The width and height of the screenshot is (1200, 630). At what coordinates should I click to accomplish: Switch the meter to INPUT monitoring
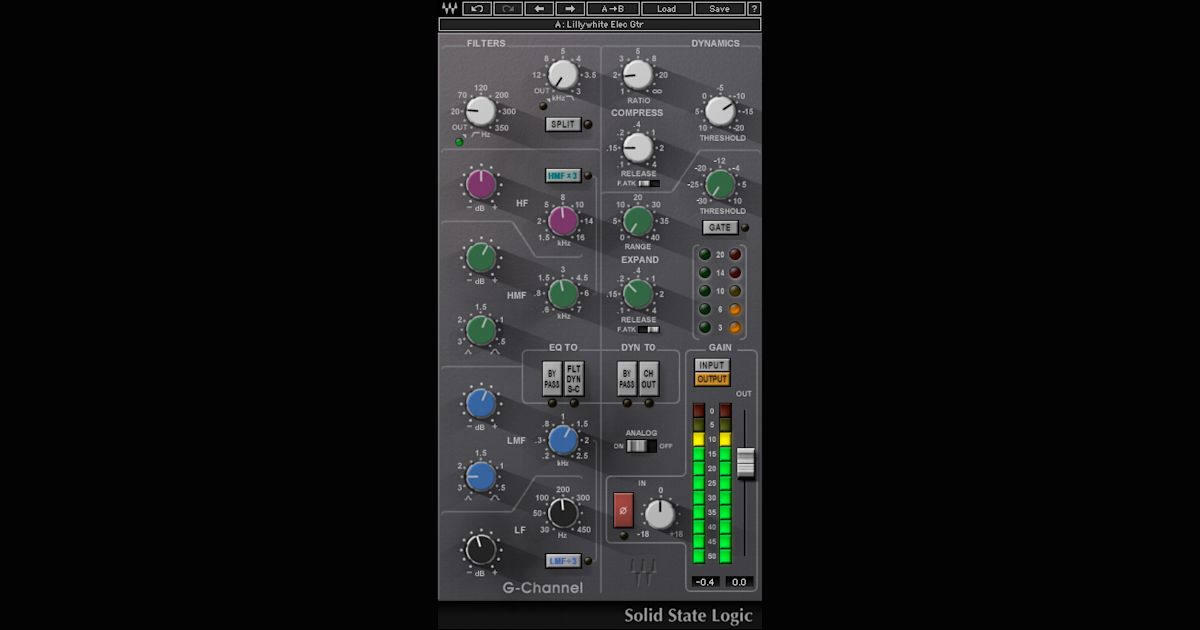[712, 366]
